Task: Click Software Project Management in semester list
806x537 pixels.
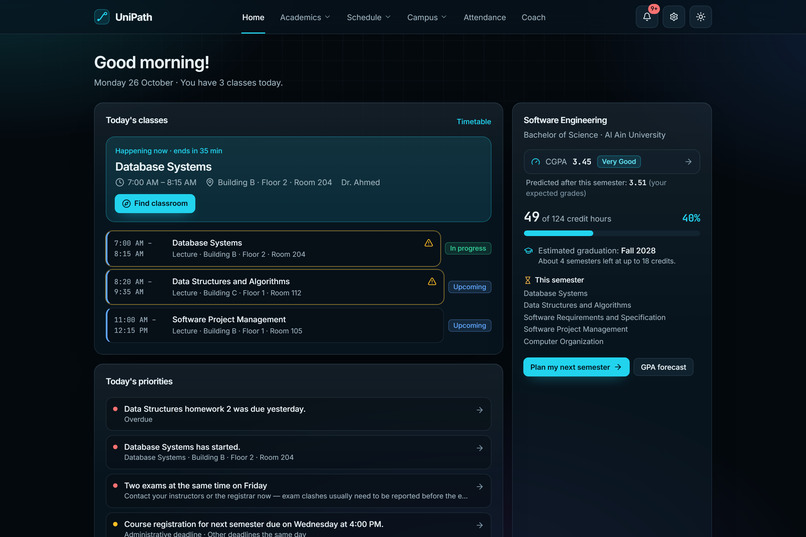Action: [575, 329]
